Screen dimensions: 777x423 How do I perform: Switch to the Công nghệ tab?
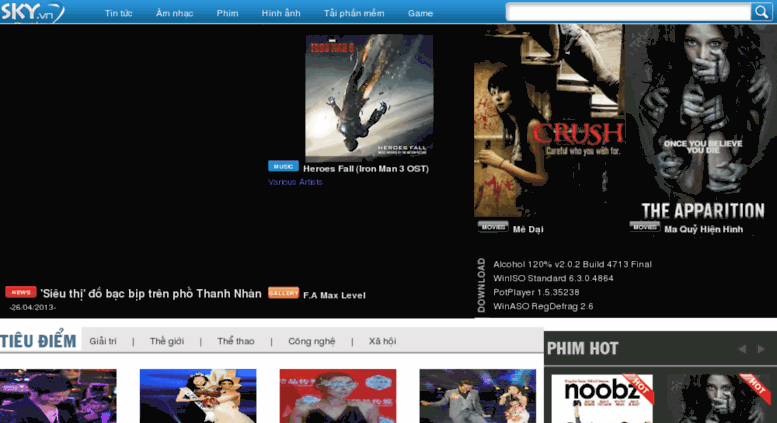pyautogui.click(x=312, y=341)
